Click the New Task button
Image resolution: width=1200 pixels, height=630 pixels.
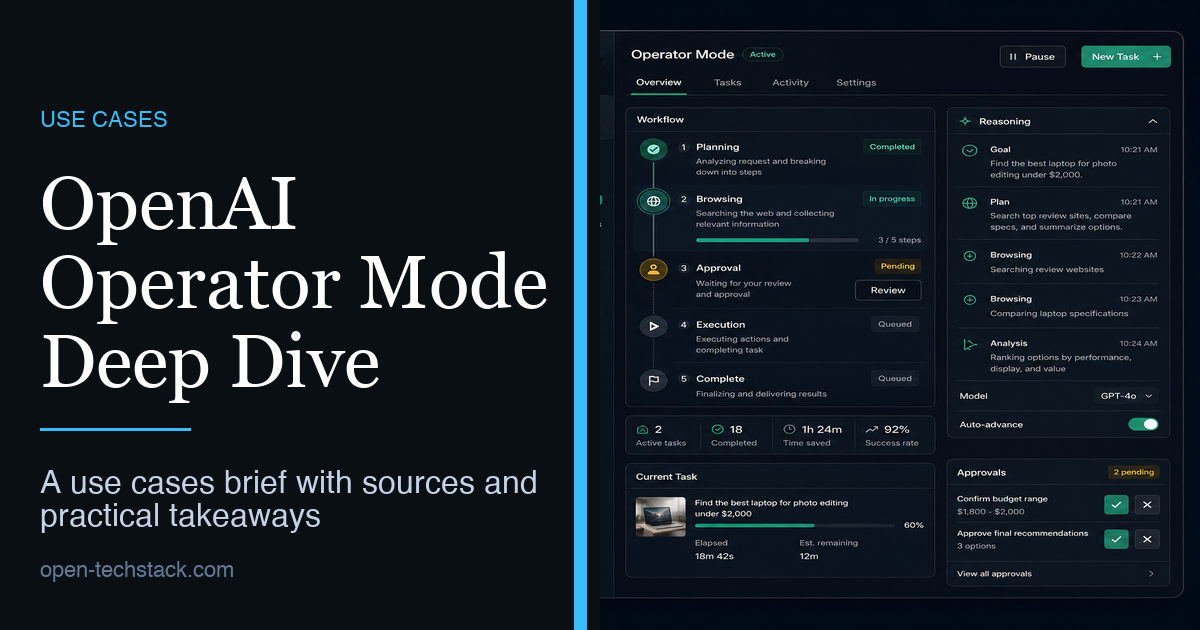(x=1126, y=56)
